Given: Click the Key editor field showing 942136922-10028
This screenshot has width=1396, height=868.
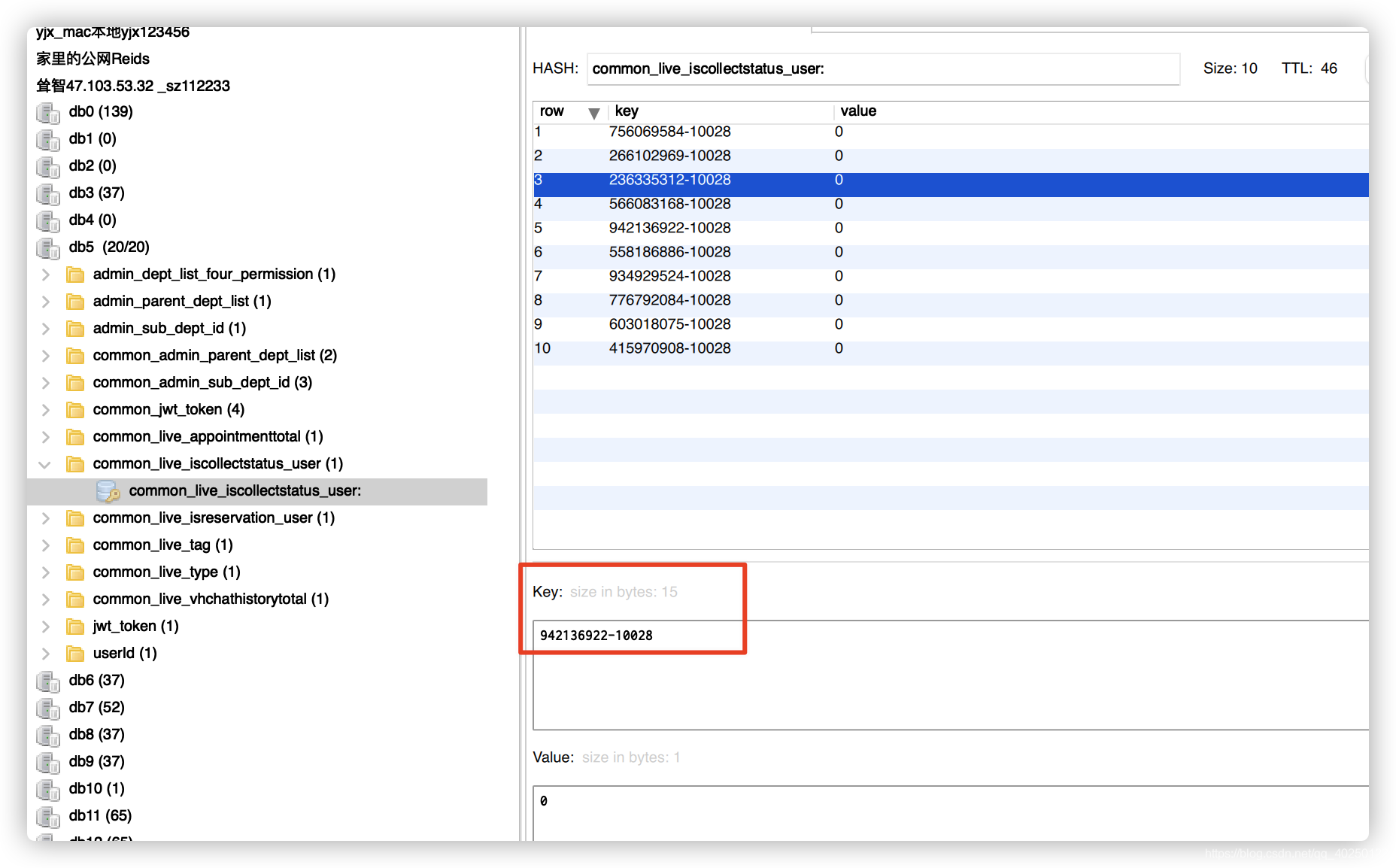Looking at the screenshot, I should (951, 675).
